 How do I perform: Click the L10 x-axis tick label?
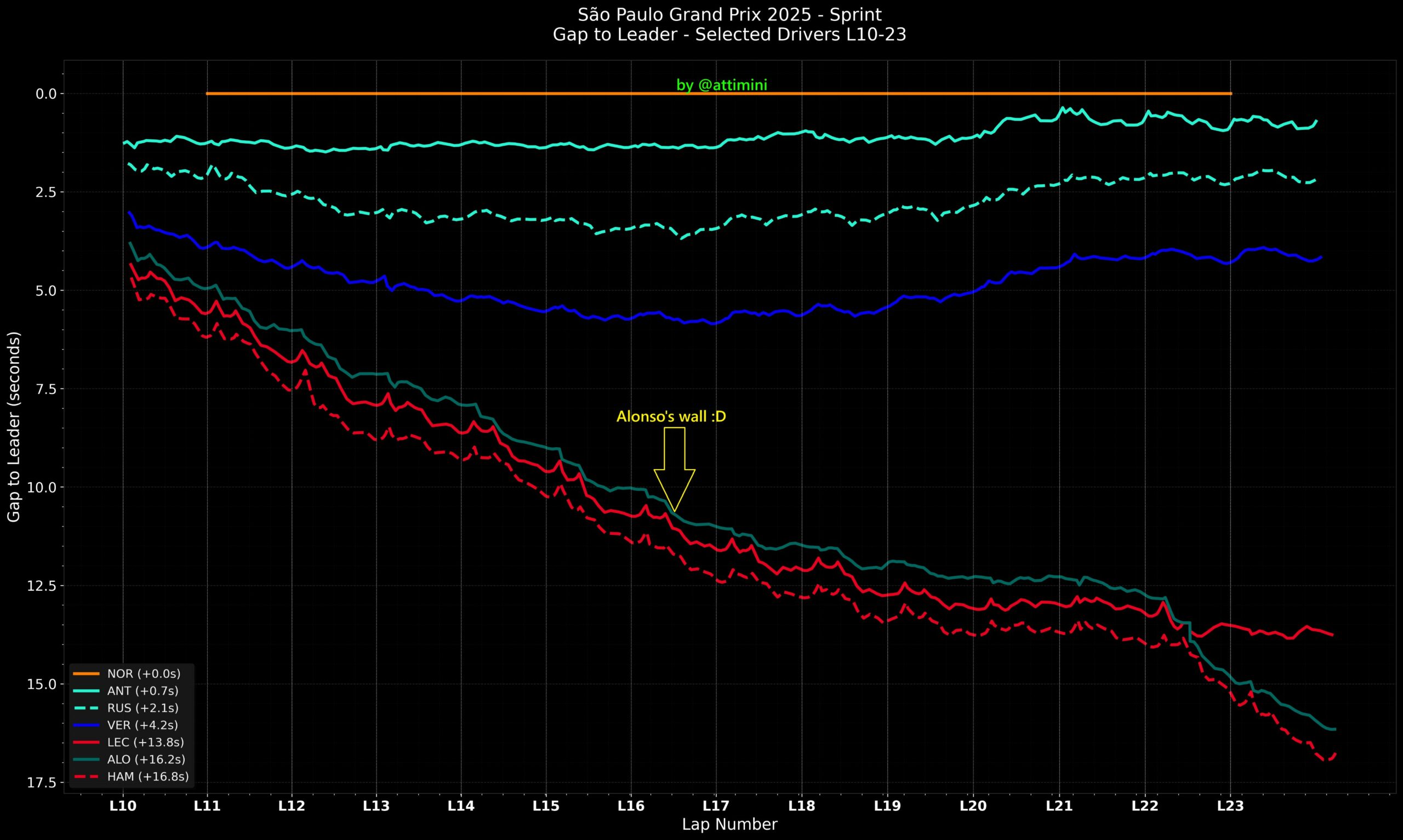coord(123,806)
